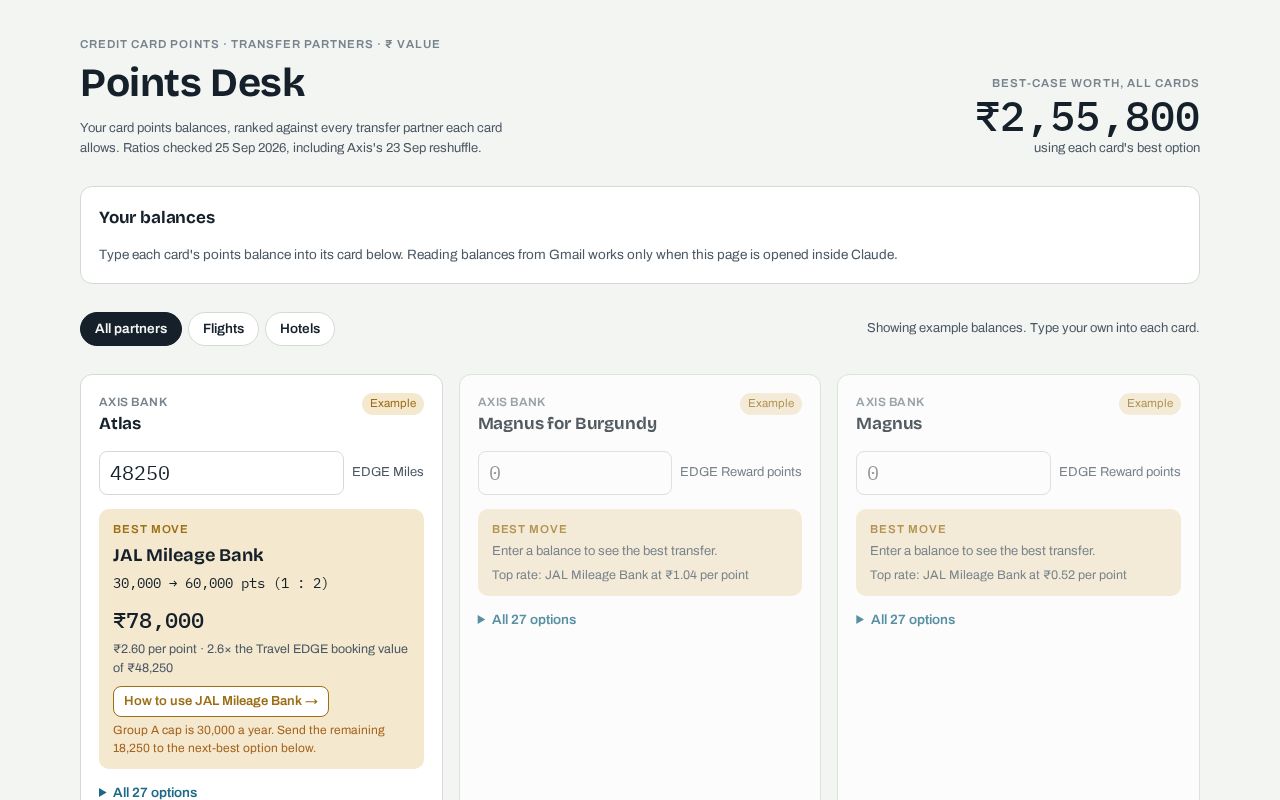Click the Atlas EDGE Miles balance field

[x=221, y=473]
